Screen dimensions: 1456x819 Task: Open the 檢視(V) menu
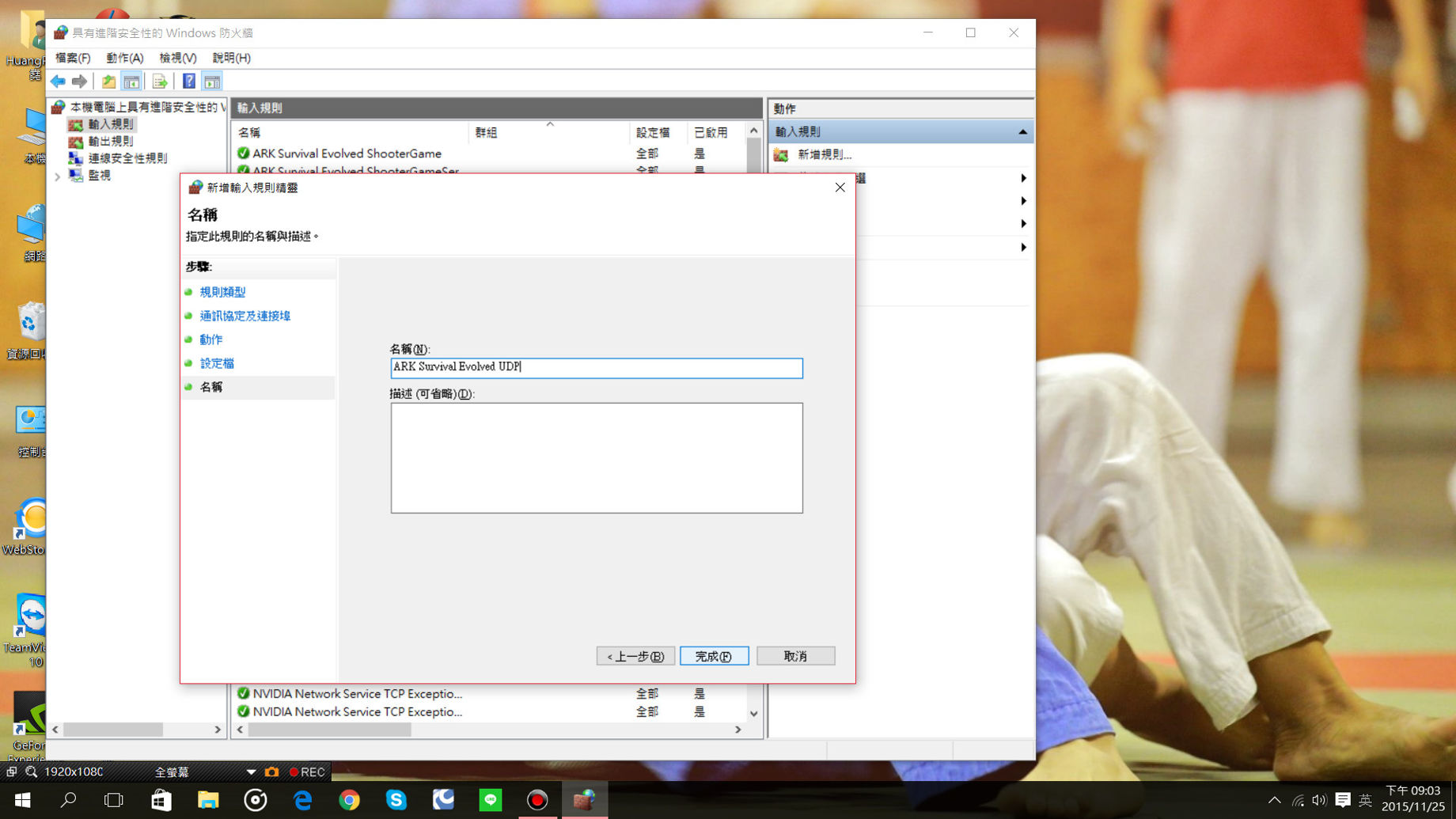(178, 58)
